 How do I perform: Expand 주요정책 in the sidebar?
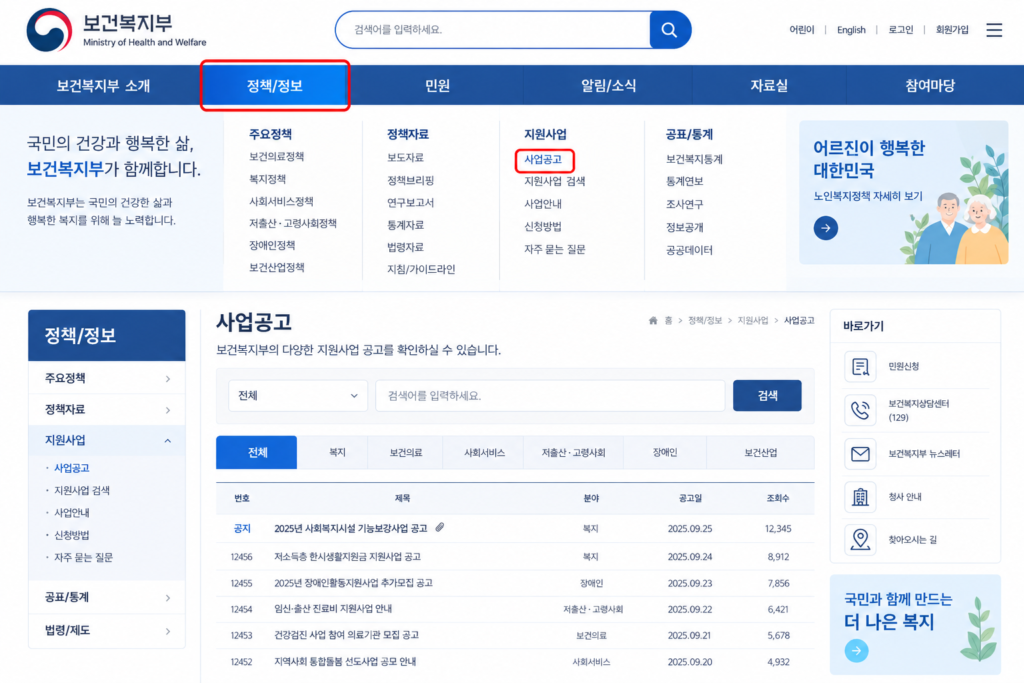107,379
